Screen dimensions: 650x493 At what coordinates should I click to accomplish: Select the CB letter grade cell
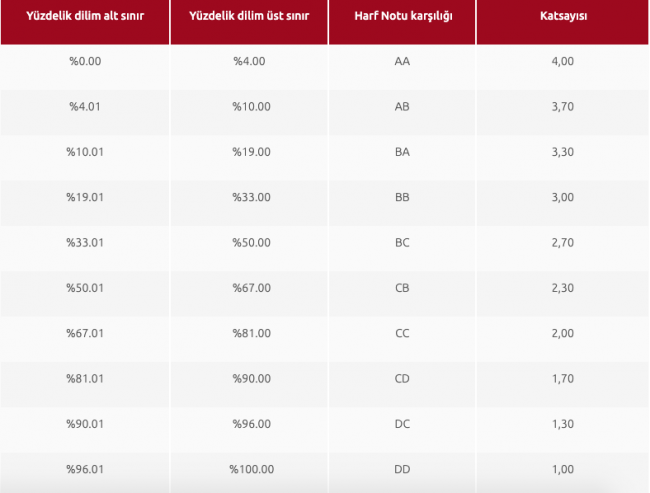tap(402, 294)
